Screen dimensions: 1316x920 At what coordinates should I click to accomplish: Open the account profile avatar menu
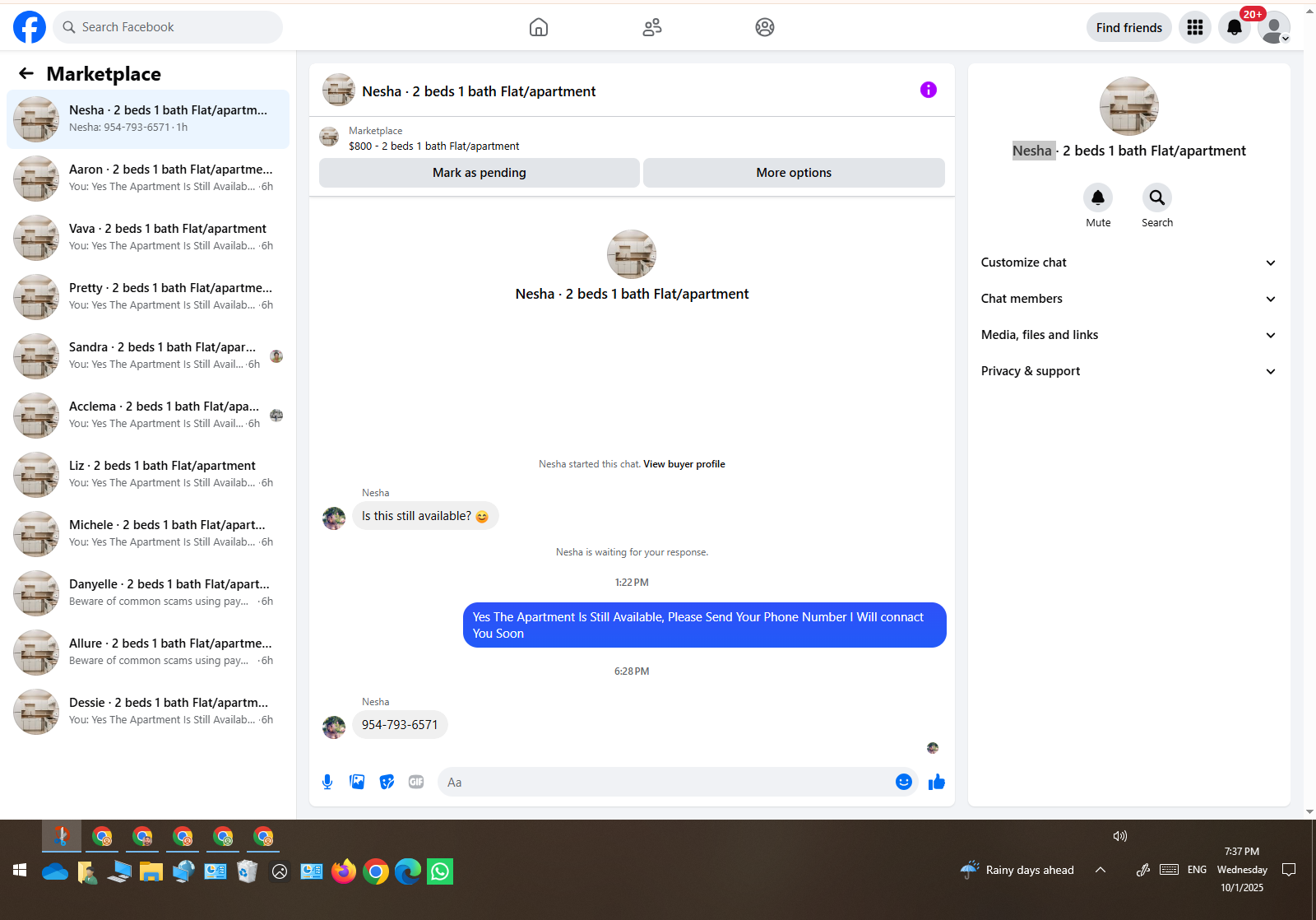tap(1274, 27)
